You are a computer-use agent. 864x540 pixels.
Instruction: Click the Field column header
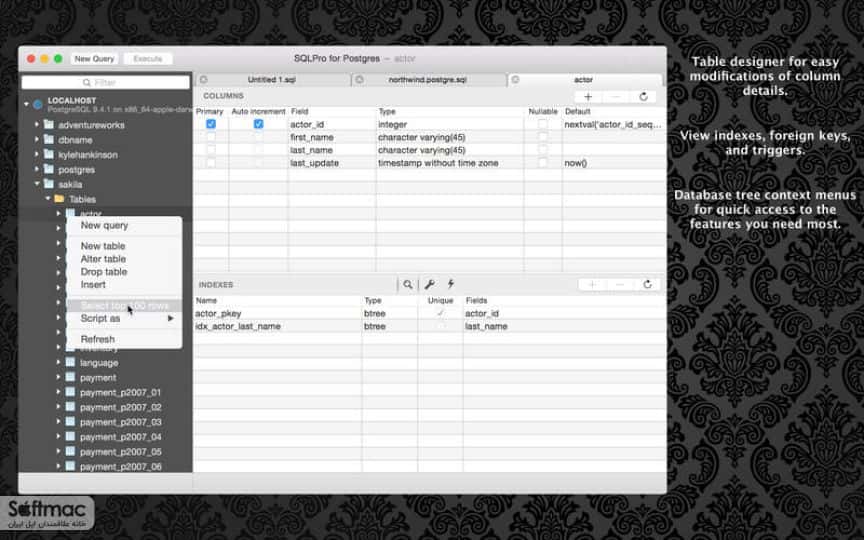(x=332, y=111)
